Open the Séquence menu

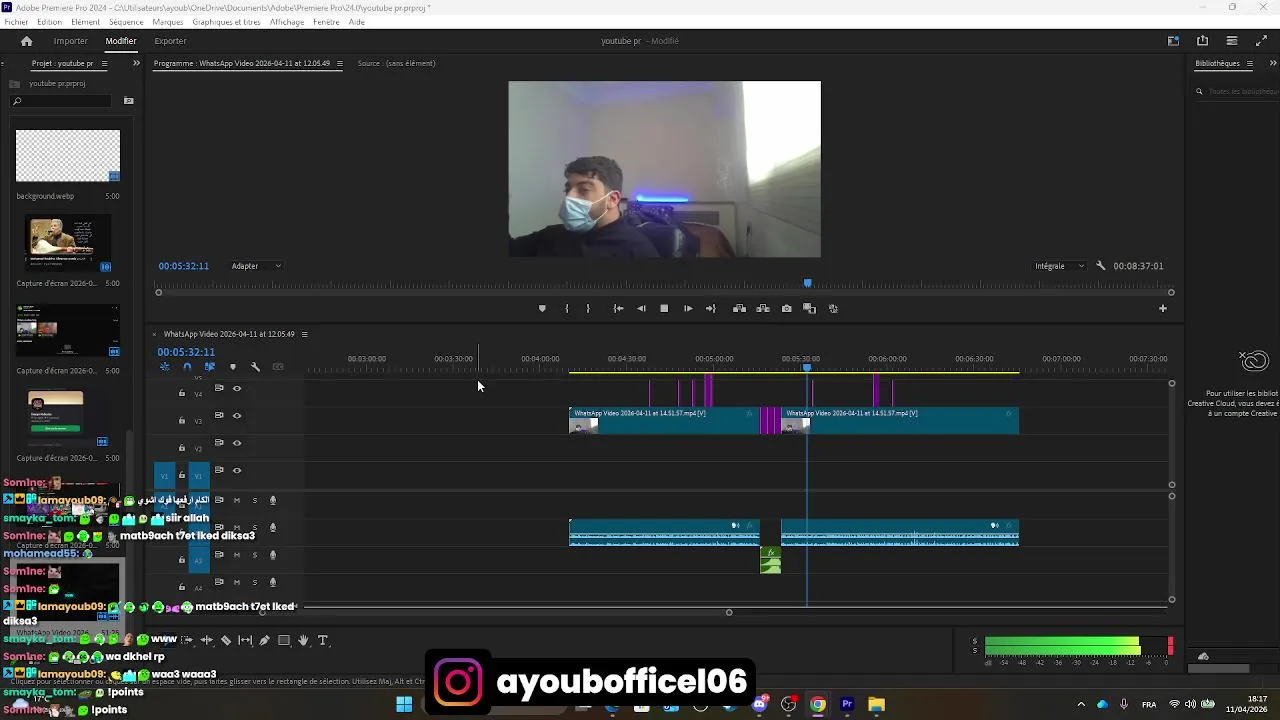pyautogui.click(x=126, y=22)
